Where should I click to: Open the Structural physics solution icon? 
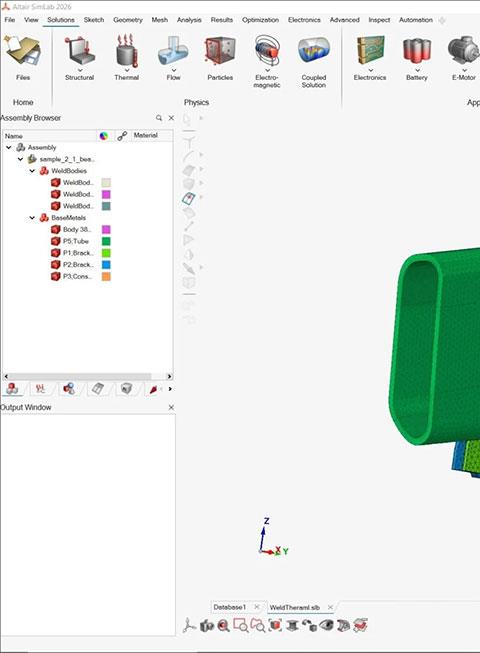coord(80,52)
